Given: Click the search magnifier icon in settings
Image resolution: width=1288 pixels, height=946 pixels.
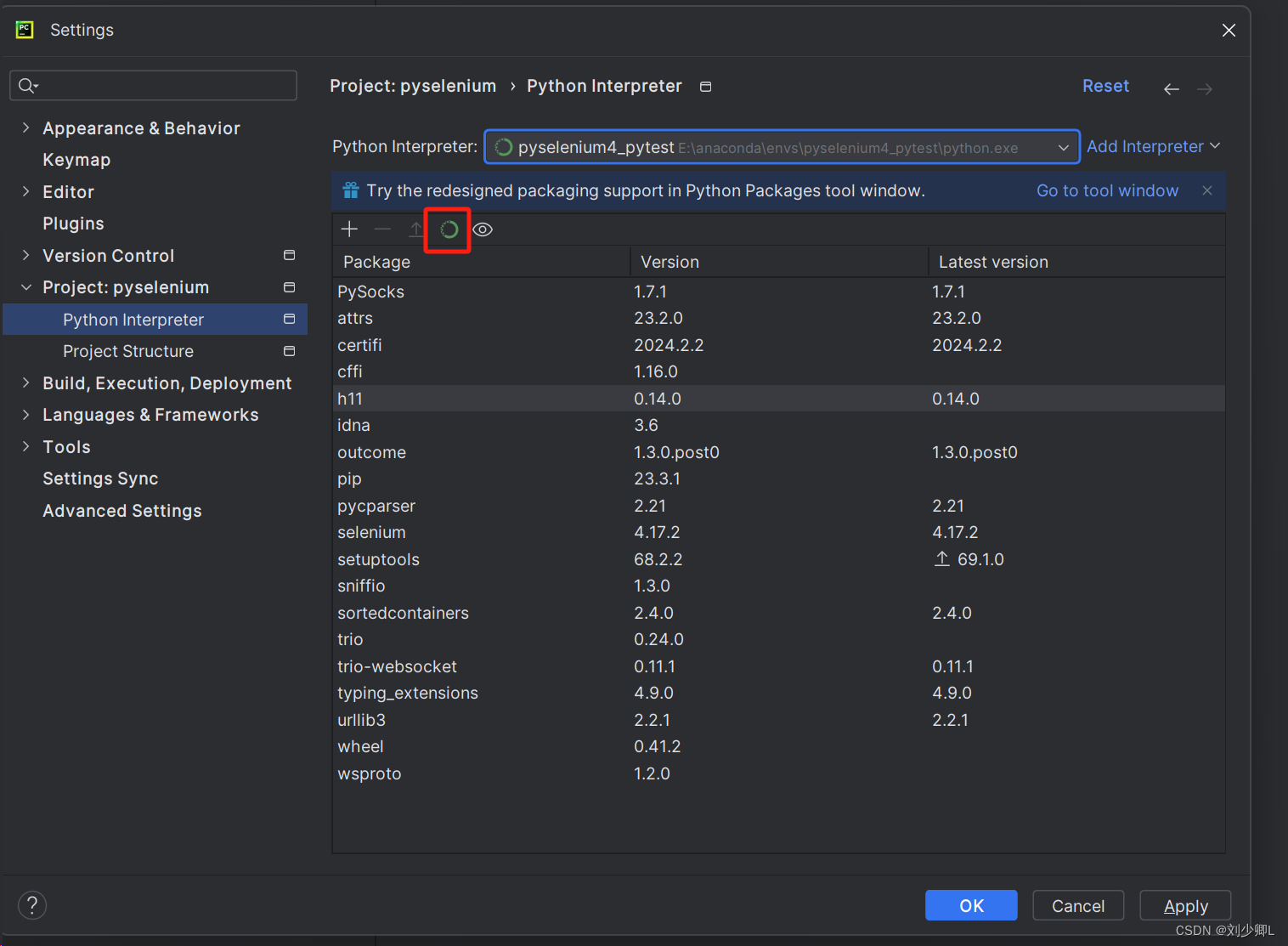Looking at the screenshot, I should 27,85.
